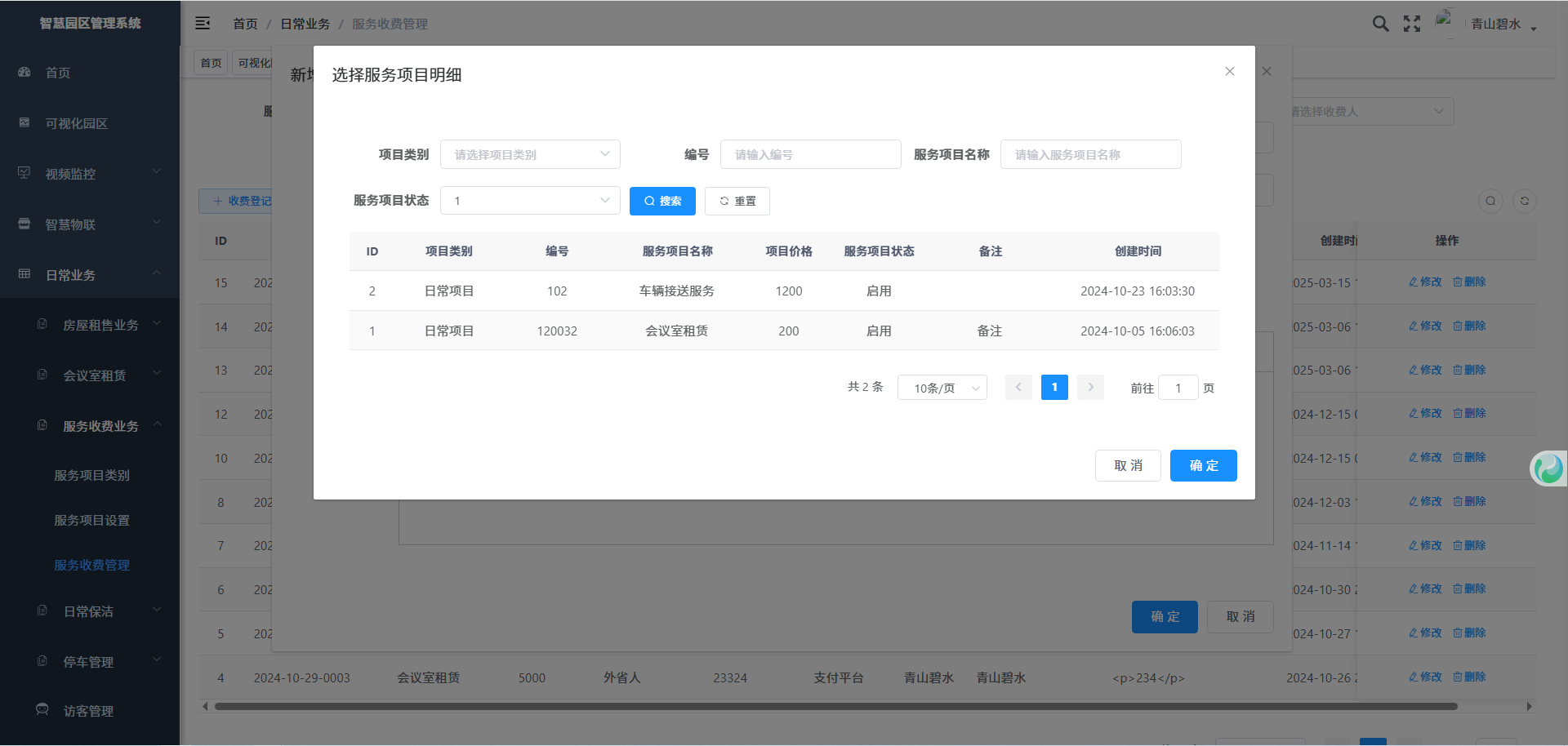Click the header search magnifier icon
Screen dimensions: 1568x746
click(1380, 24)
